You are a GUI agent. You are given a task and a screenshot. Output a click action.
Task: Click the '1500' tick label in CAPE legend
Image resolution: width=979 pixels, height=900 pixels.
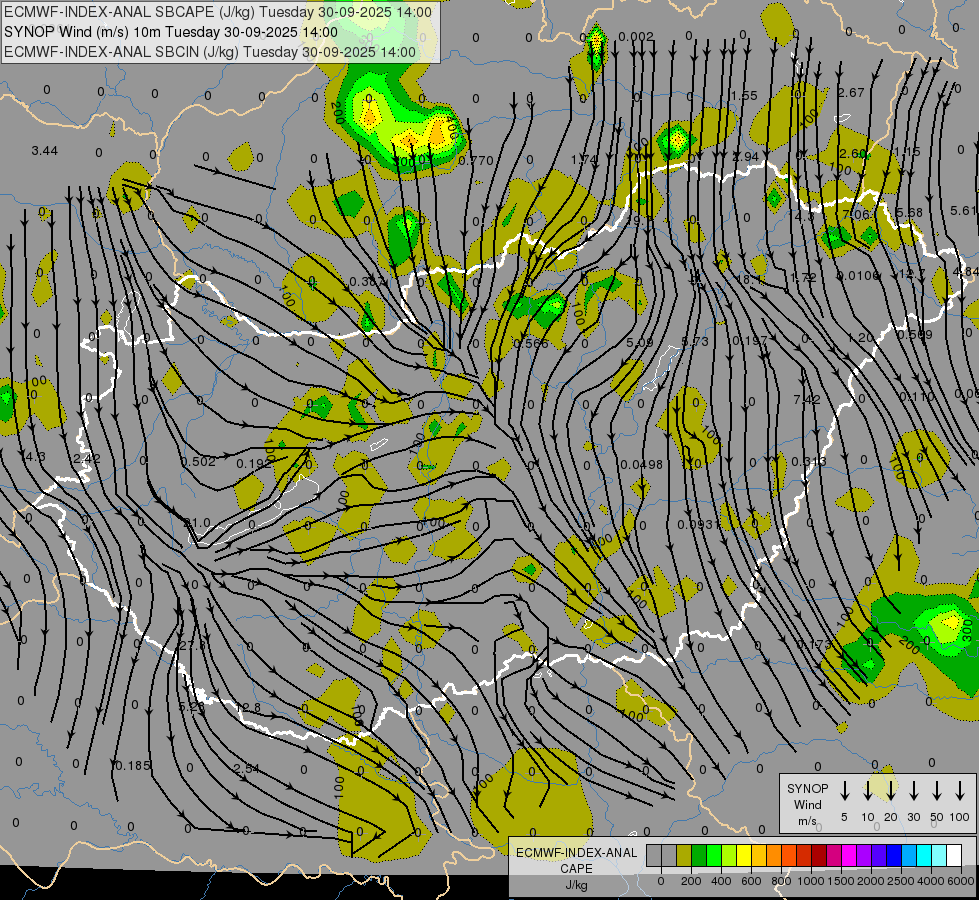(x=841, y=881)
